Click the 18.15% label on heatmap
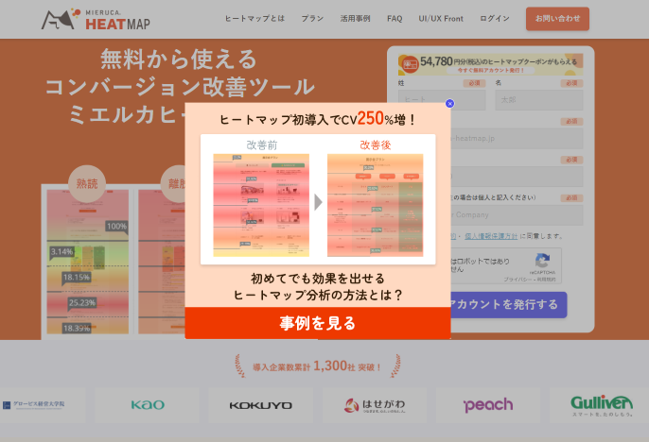 (77, 277)
